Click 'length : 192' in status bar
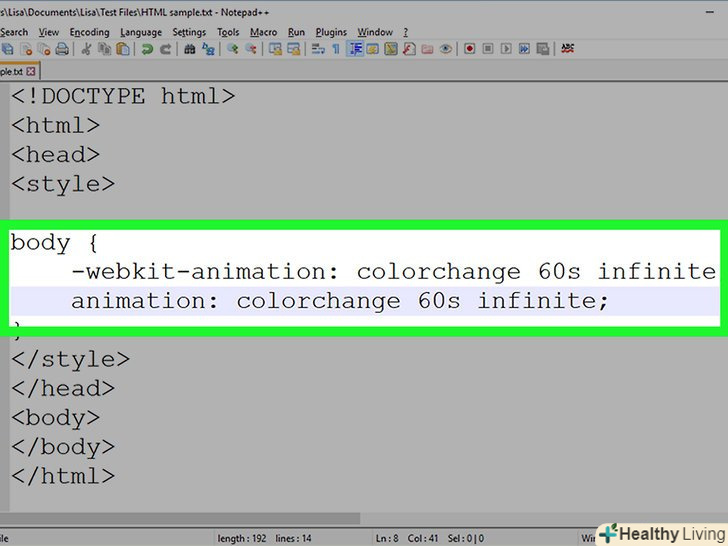 click(242, 539)
